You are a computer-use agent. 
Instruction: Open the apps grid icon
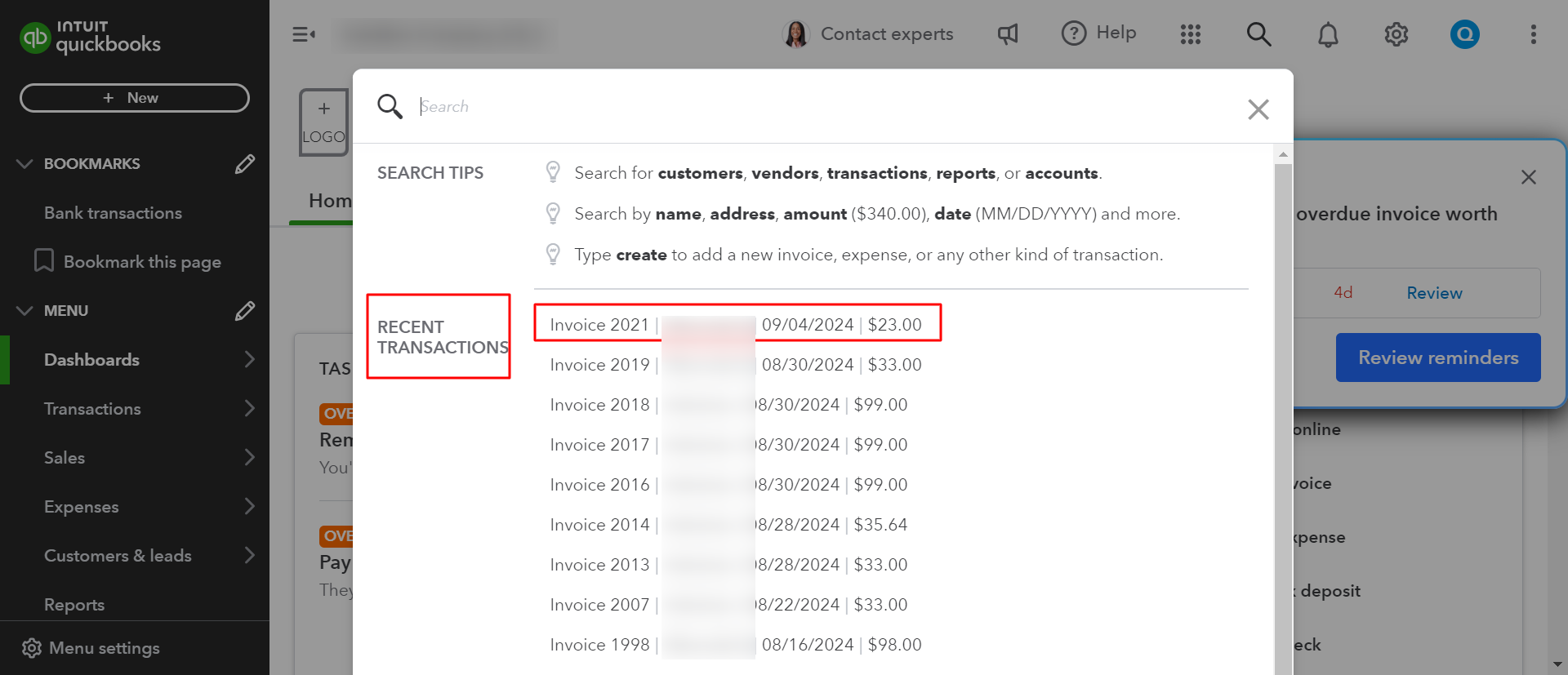(x=1190, y=34)
